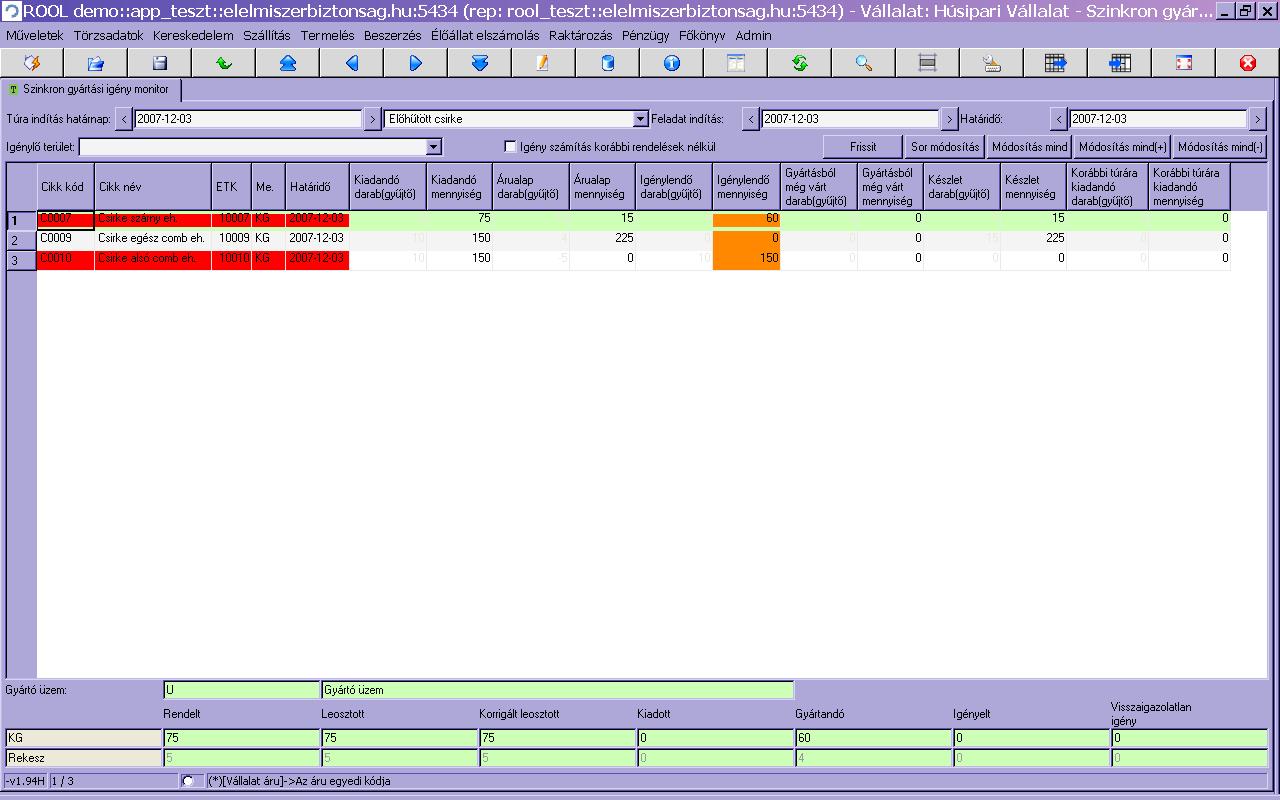Image resolution: width=1280 pixels, height=800 pixels.
Task: Click the 'Frissít' button
Action: 862,147
